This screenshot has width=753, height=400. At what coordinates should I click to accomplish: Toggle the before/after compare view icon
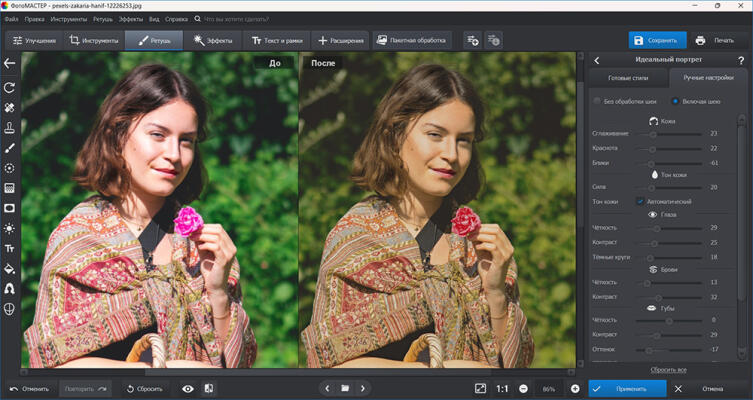209,388
